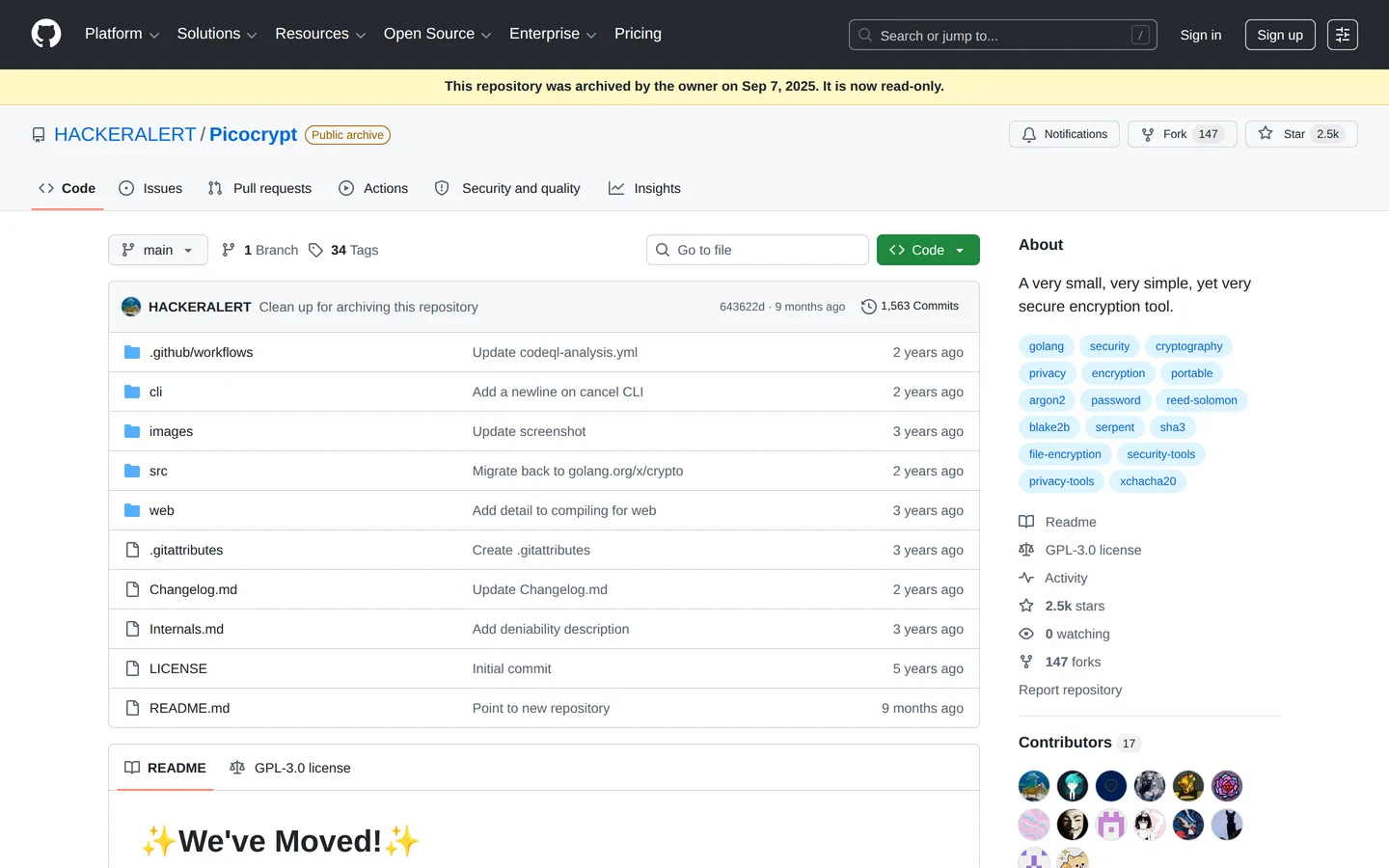Image resolution: width=1389 pixels, height=868 pixels.
Task: Open the command palette icon in header
Action: tap(1342, 35)
